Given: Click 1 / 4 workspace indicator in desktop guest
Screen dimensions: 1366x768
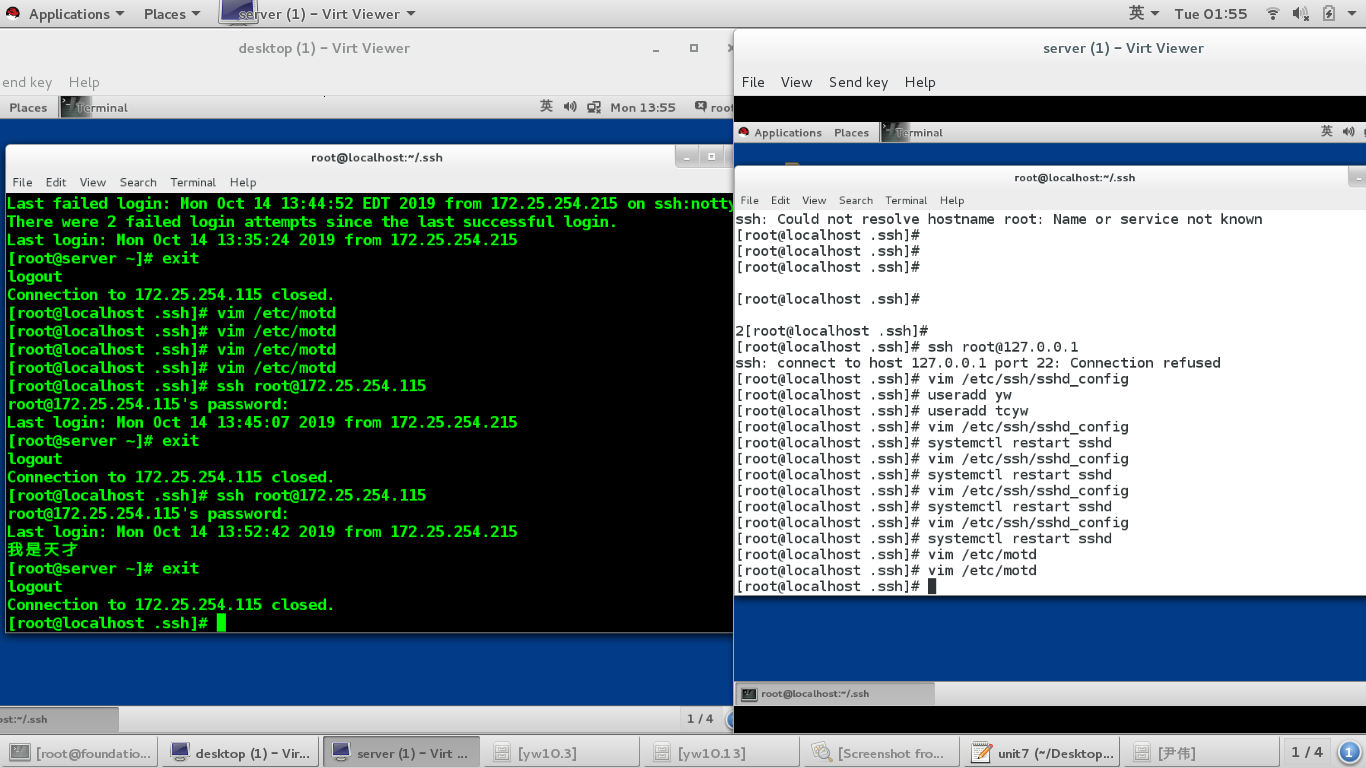Looking at the screenshot, I should pyautogui.click(x=700, y=718).
